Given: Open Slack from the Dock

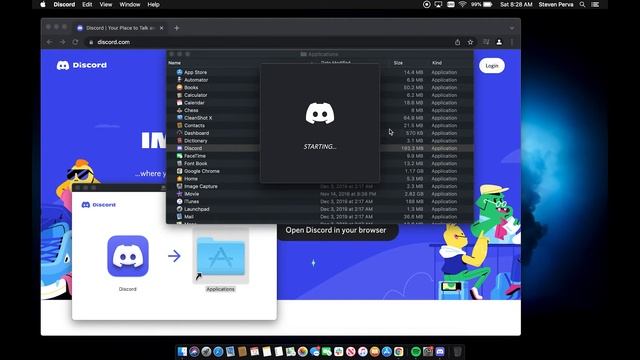Looking at the screenshot, I should pos(338,351).
